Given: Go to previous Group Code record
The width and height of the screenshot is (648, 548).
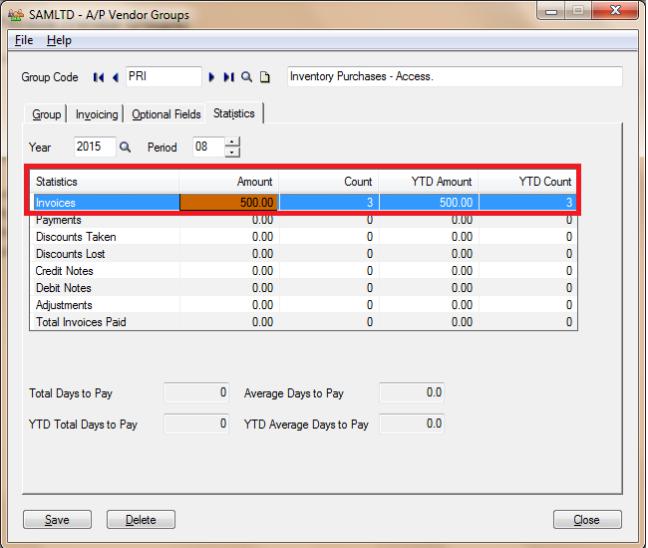Looking at the screenshot, I should click(116, 77).
